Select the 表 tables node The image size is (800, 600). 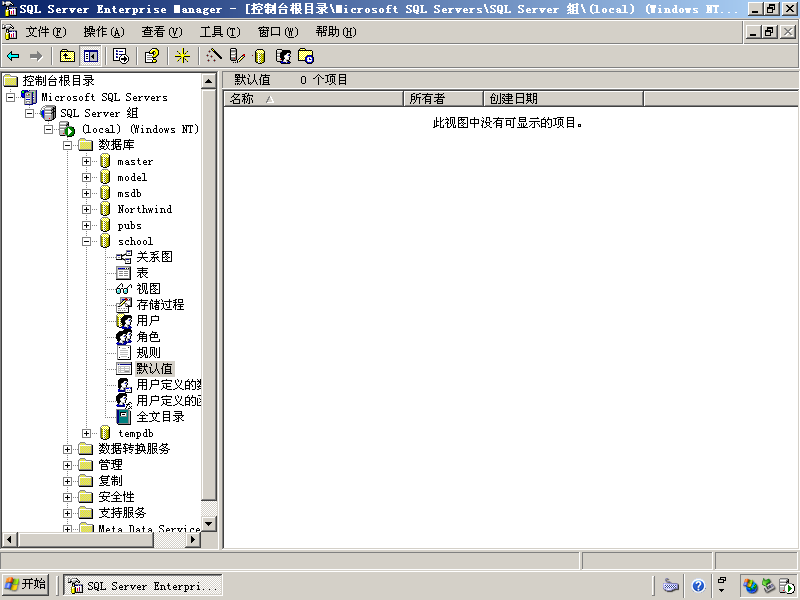coord(142,273)
